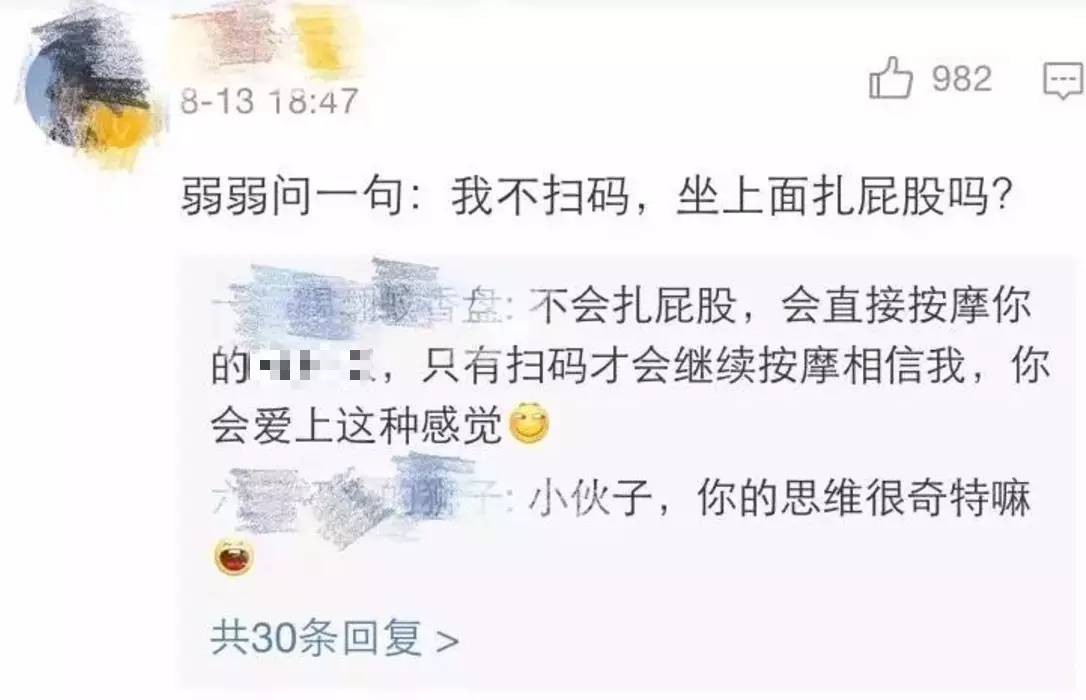Click the pixelated censored word after 的
Viewport: 1086px width, 700px height.
point(310,366)
